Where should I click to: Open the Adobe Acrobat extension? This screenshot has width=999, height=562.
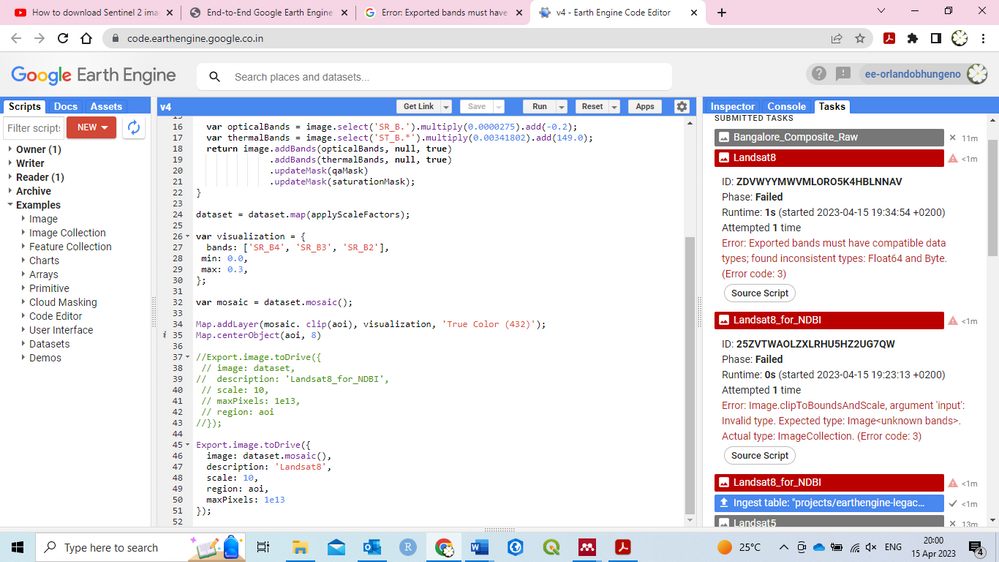(x=889, y=38)
